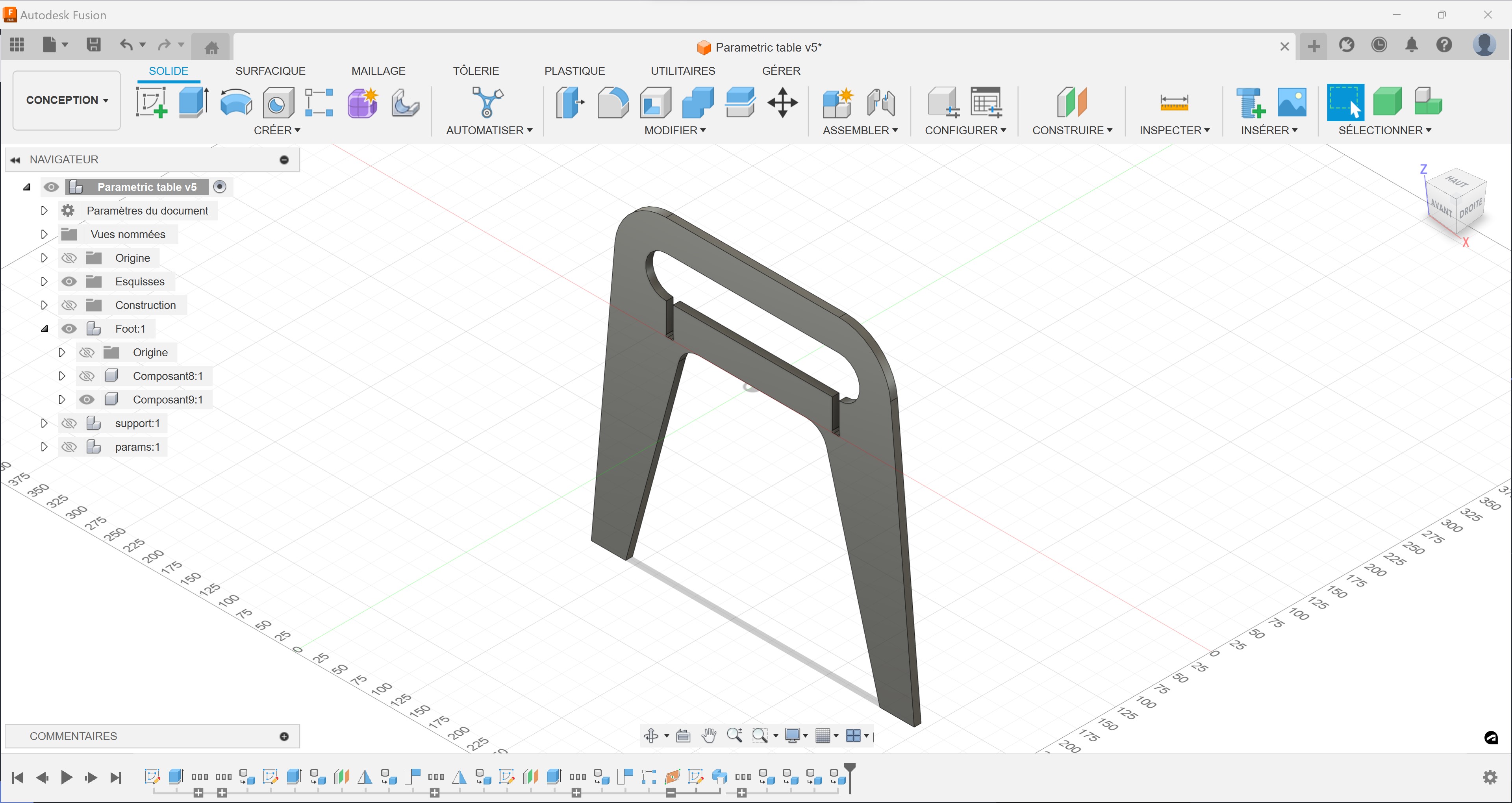The width and height of the screenshot is (1512, 803).
Task: Show the support:1 component
Action: pyautogui.click(x=69, y=423)
